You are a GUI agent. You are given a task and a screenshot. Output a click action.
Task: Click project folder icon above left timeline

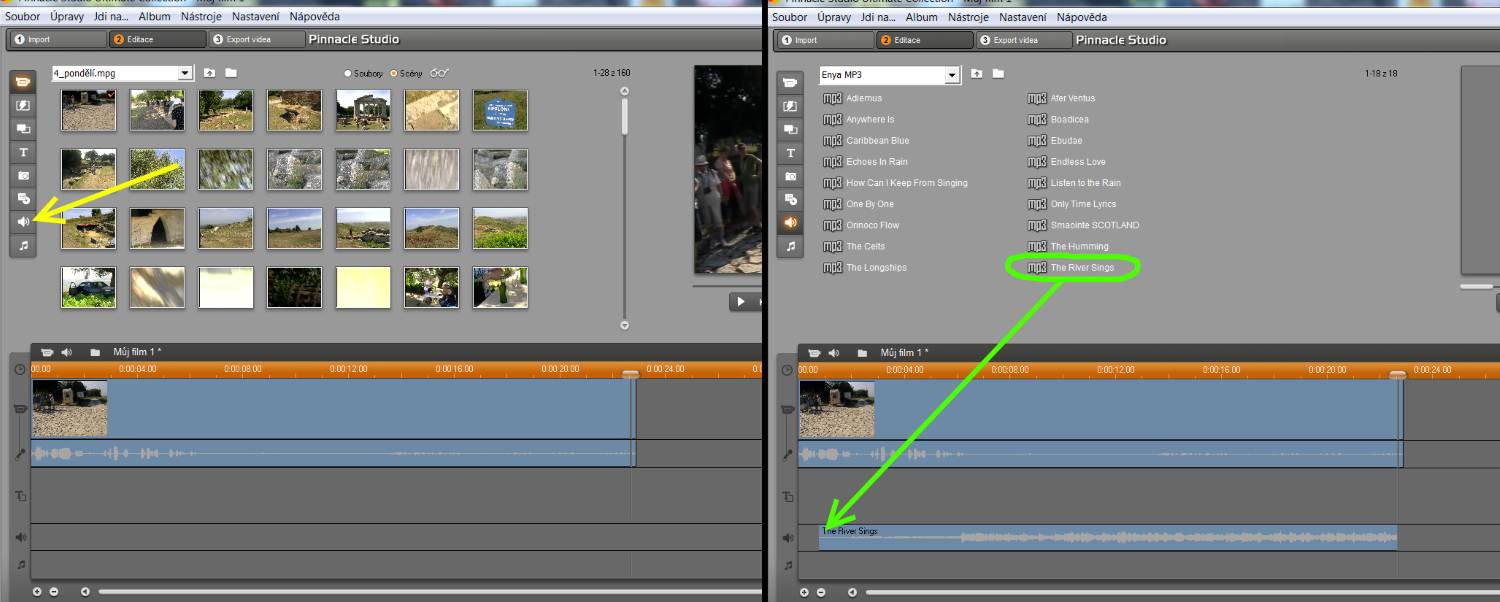pyautogui.click(x=95, y=352)
